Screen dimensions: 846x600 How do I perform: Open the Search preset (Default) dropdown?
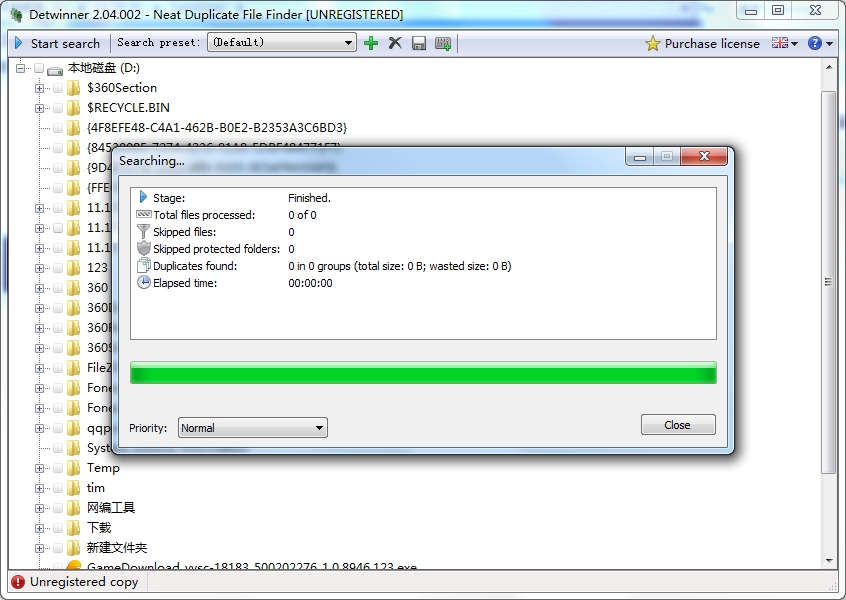(x=282, y=43)
